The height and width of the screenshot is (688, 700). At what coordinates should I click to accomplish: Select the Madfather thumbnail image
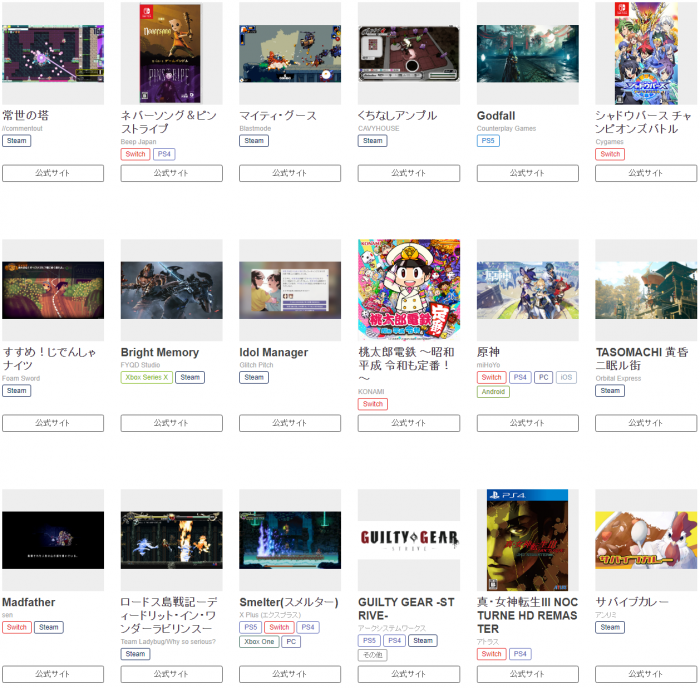coord(53,540)
